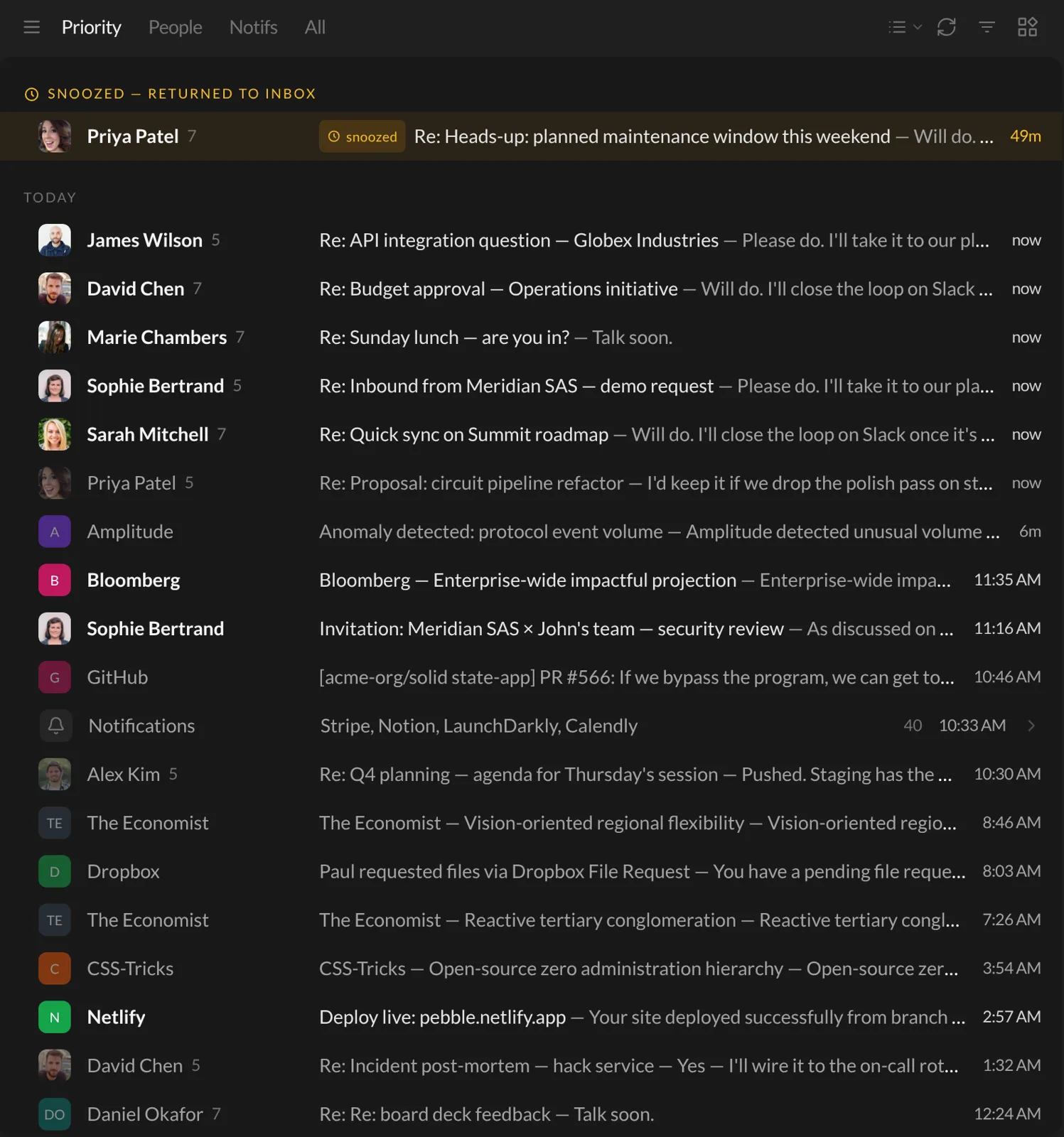Click the GitHub sender avatar
This screenshot has width=1064, height=1137.
[x=55, y=677]
